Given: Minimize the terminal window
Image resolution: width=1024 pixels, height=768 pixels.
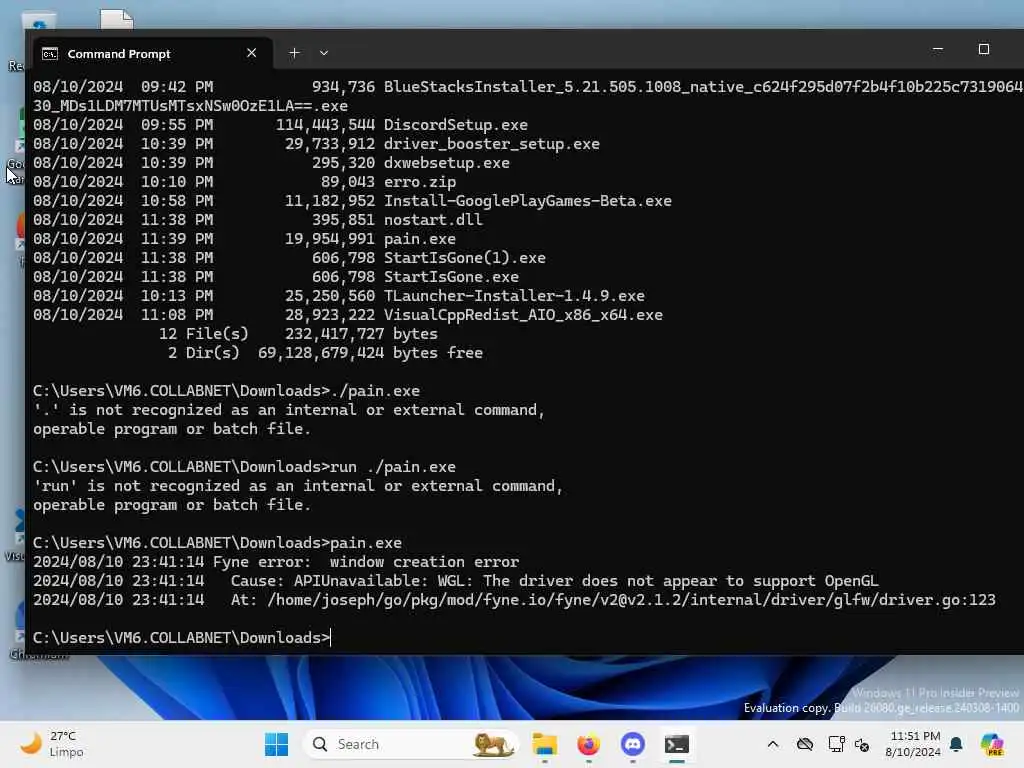Looking at the screenshot, I should [938, 50].
